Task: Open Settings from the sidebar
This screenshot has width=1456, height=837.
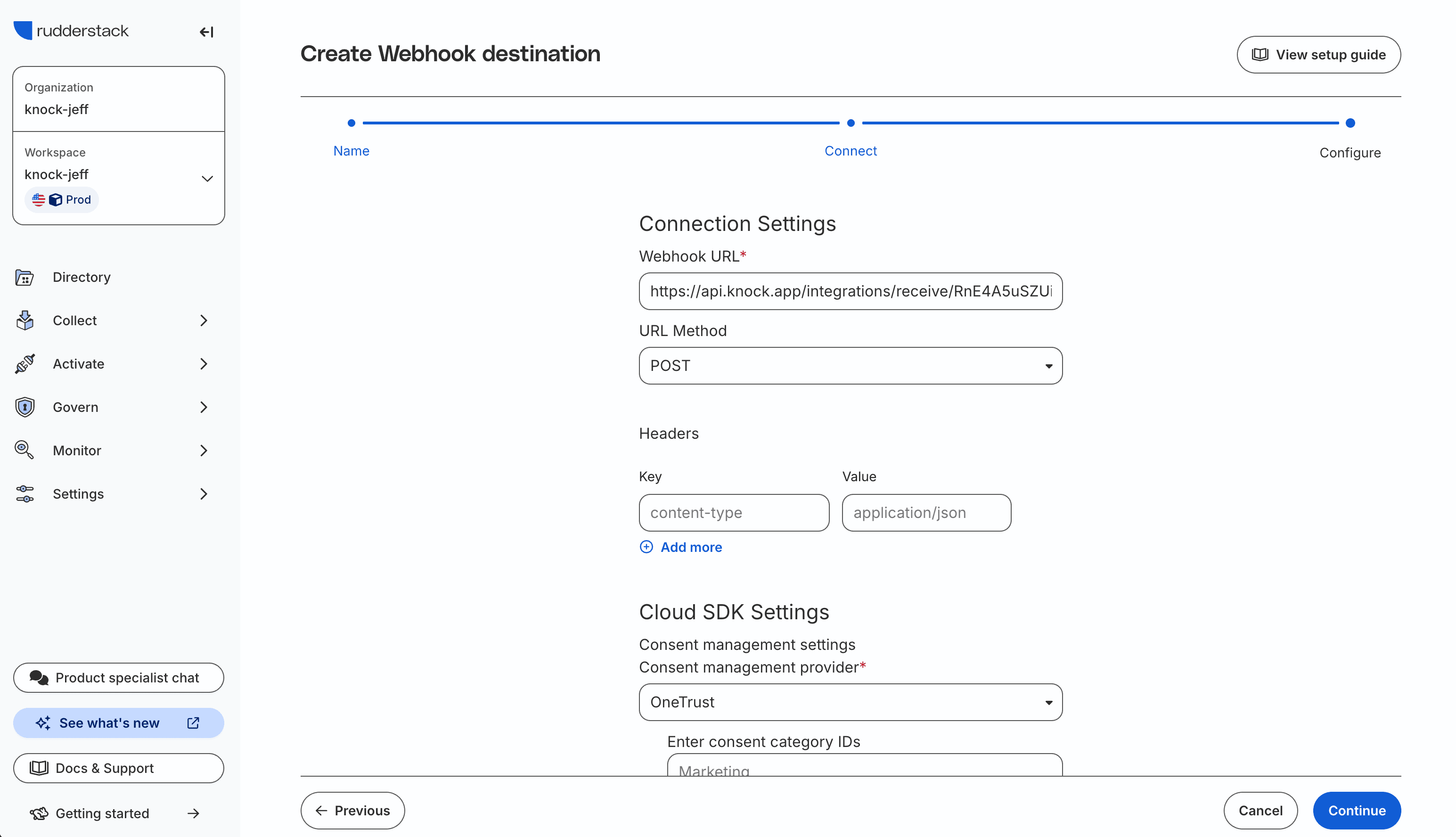Action: pos(78,493)
